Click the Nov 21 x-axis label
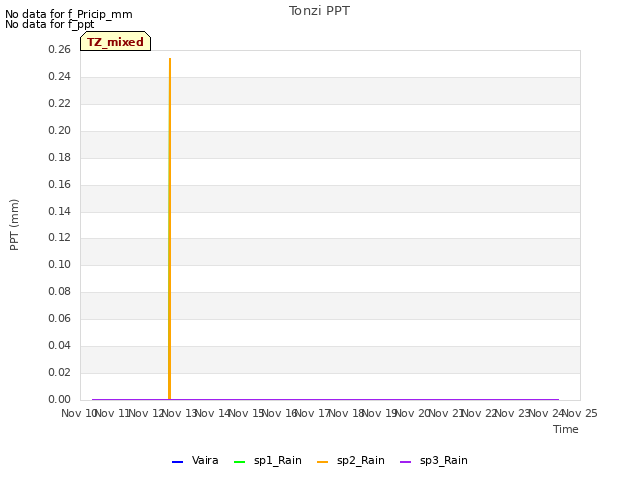Image resolution: width=640 pixels, height=480 pixels. point(447,413)
